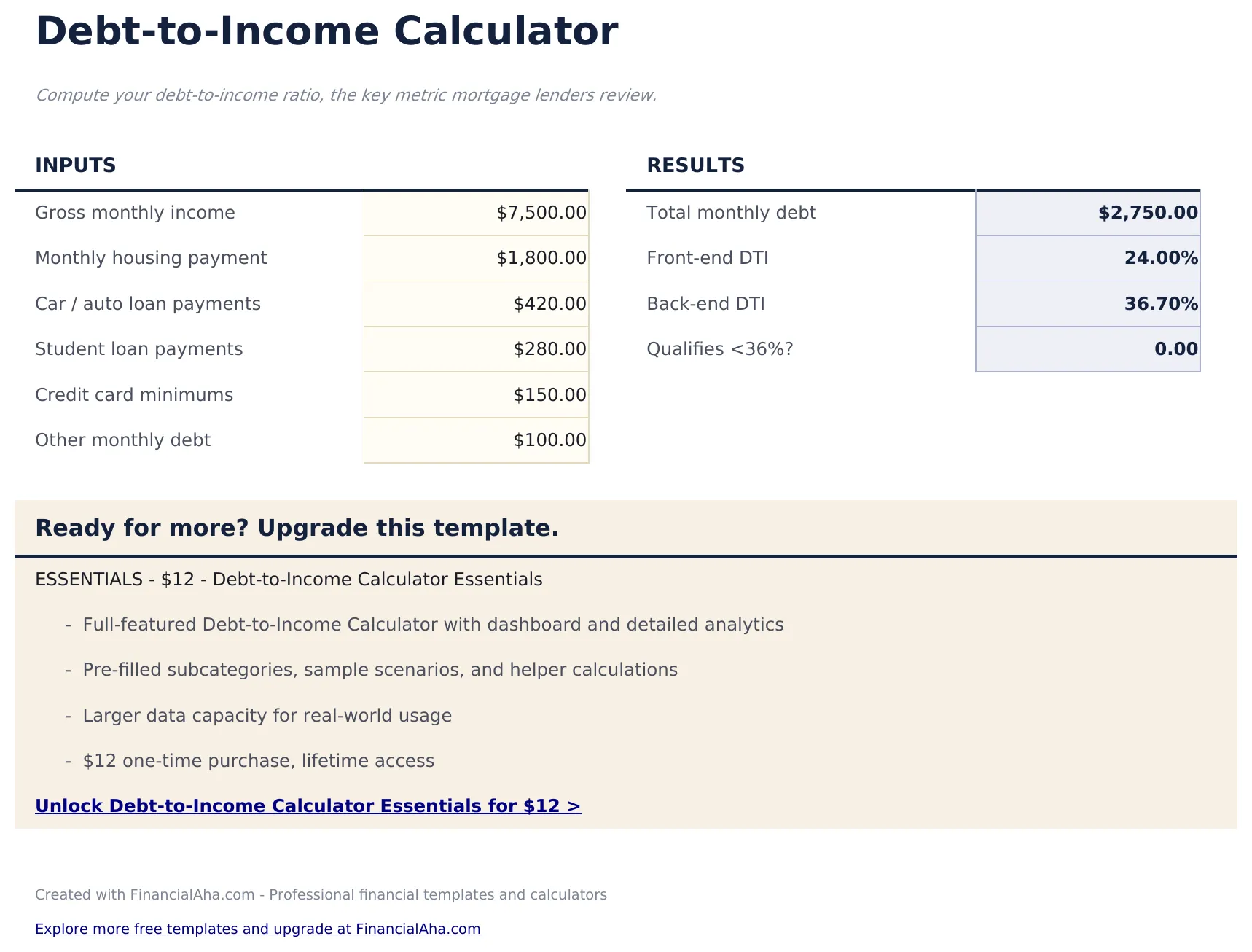Click the ESSENTIALS - $12 description line

pyautogui.click(x=289, y=579)
